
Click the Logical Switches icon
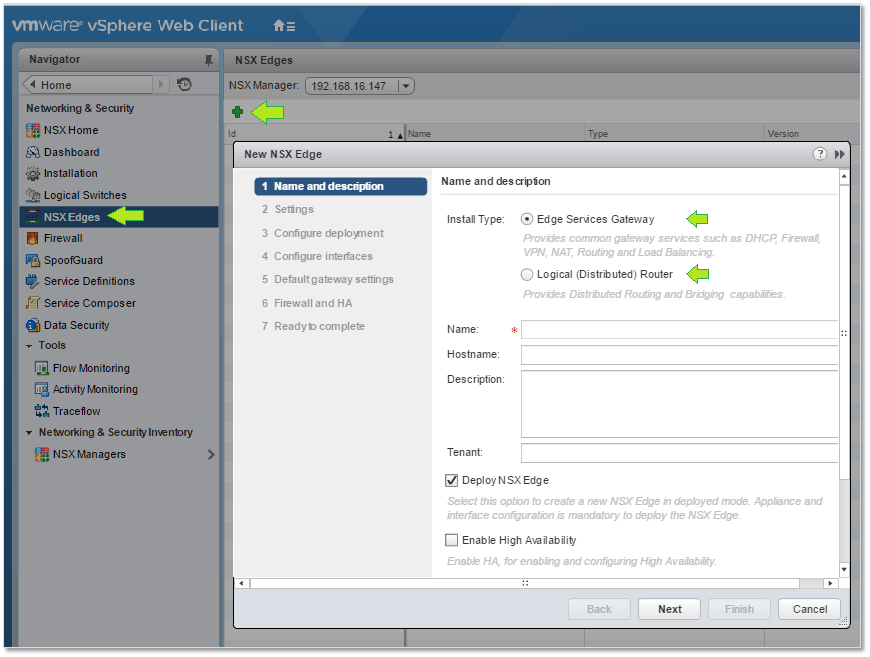click(33, 195)
